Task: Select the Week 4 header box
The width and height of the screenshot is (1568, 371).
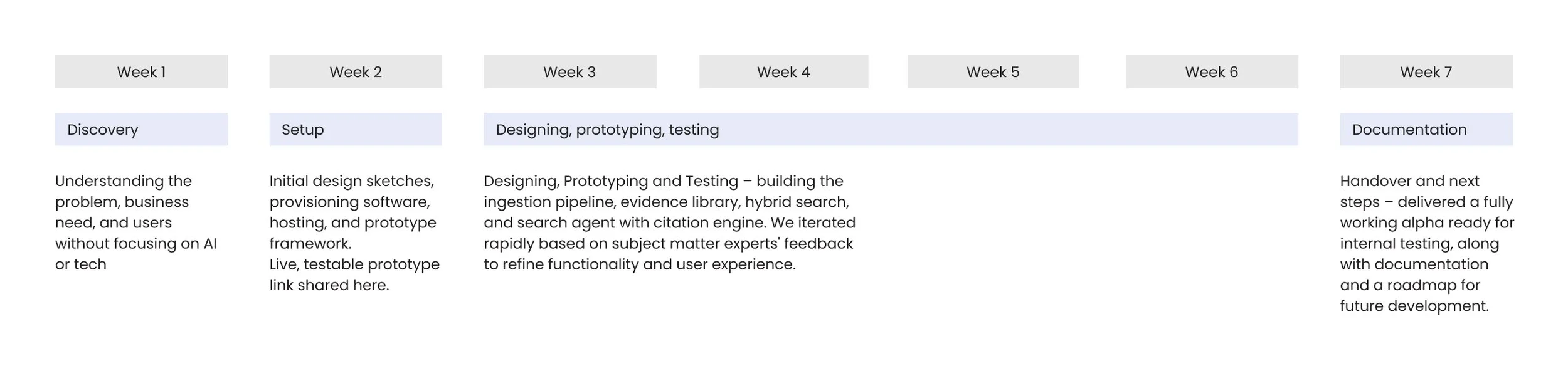Action: pos(783,72)
